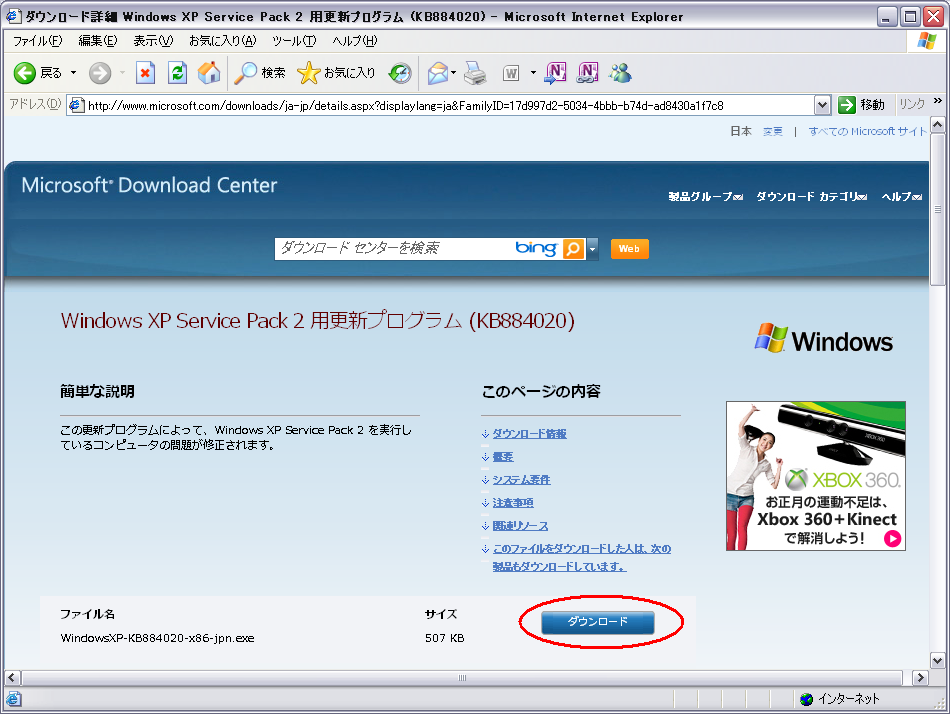The height and width of the screenshot is (714, 950).
Task: Open Favorites (お気に入り) star button
Action: click(336, 73)
